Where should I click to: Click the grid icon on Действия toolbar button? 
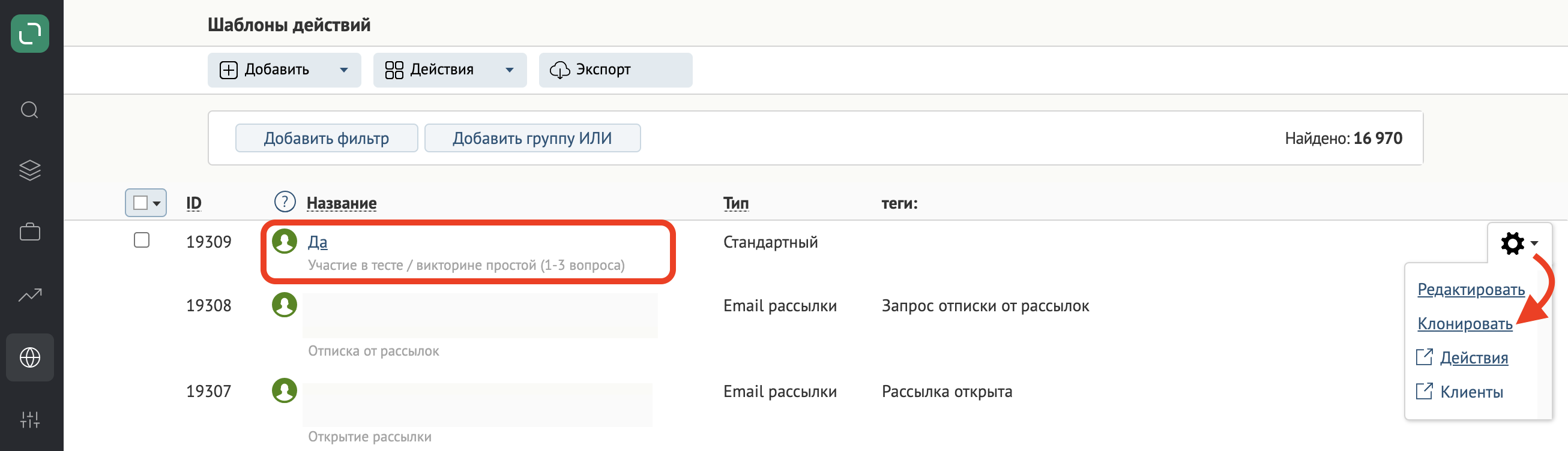394,71
